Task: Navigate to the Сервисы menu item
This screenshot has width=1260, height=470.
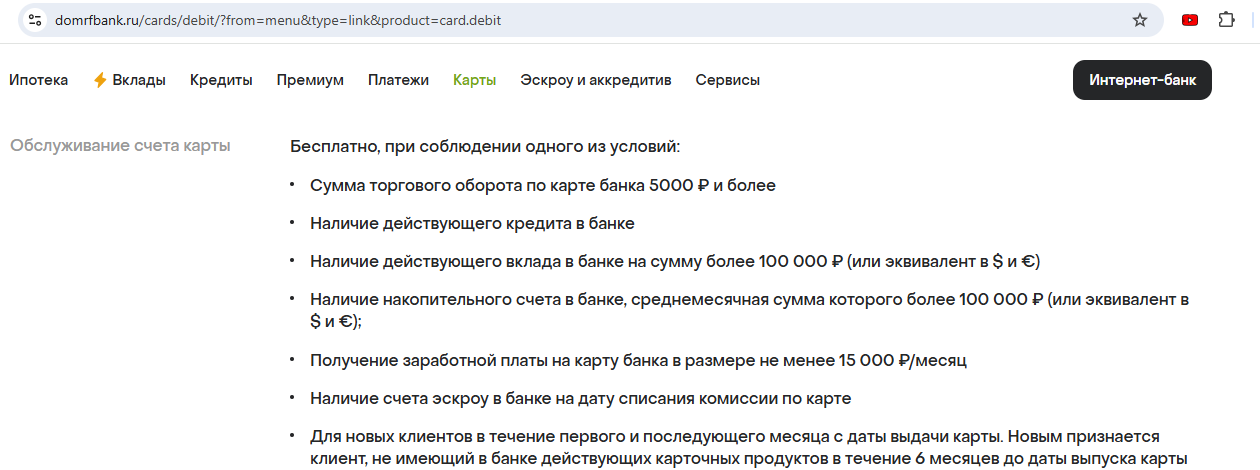Action: 727,80
